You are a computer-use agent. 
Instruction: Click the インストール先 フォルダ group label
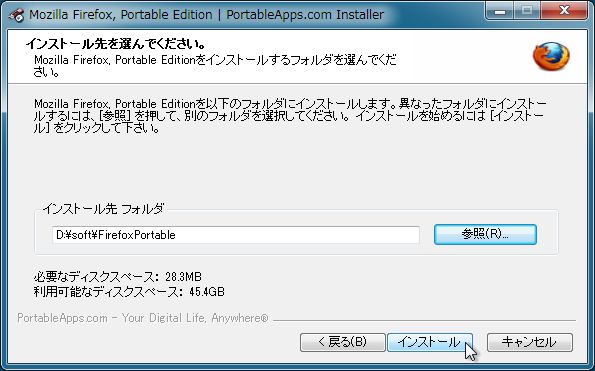click(103, 209)
